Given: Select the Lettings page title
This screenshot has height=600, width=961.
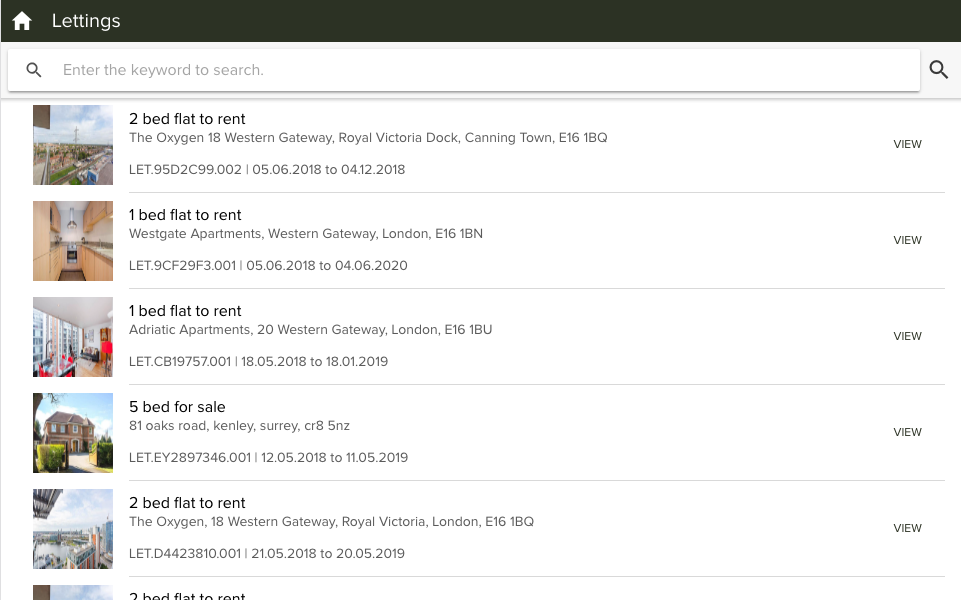Looking at the screenshot, I should coord(86,21).
